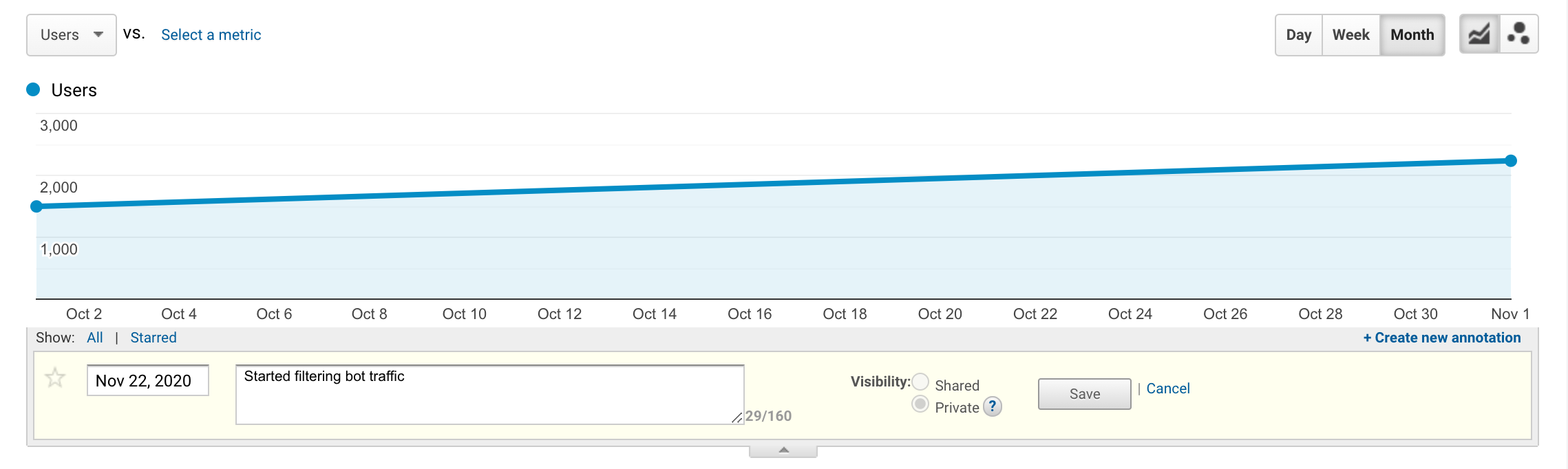This screenshot has width=1568, height=469.
Task: Choose Private visibility for the annotation
Action: coord(920,404)
